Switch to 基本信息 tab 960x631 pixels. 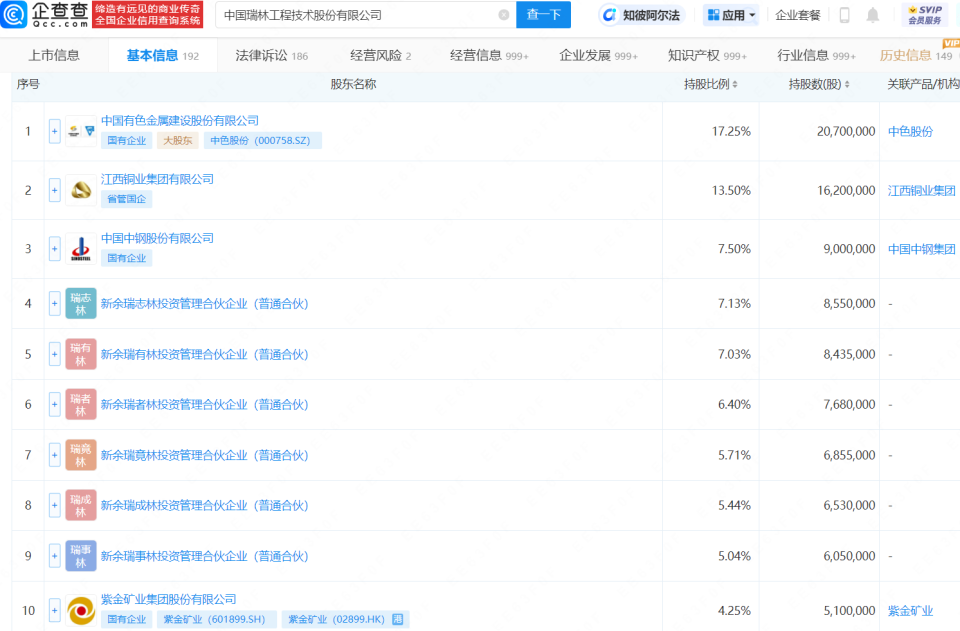pos(162,56)
